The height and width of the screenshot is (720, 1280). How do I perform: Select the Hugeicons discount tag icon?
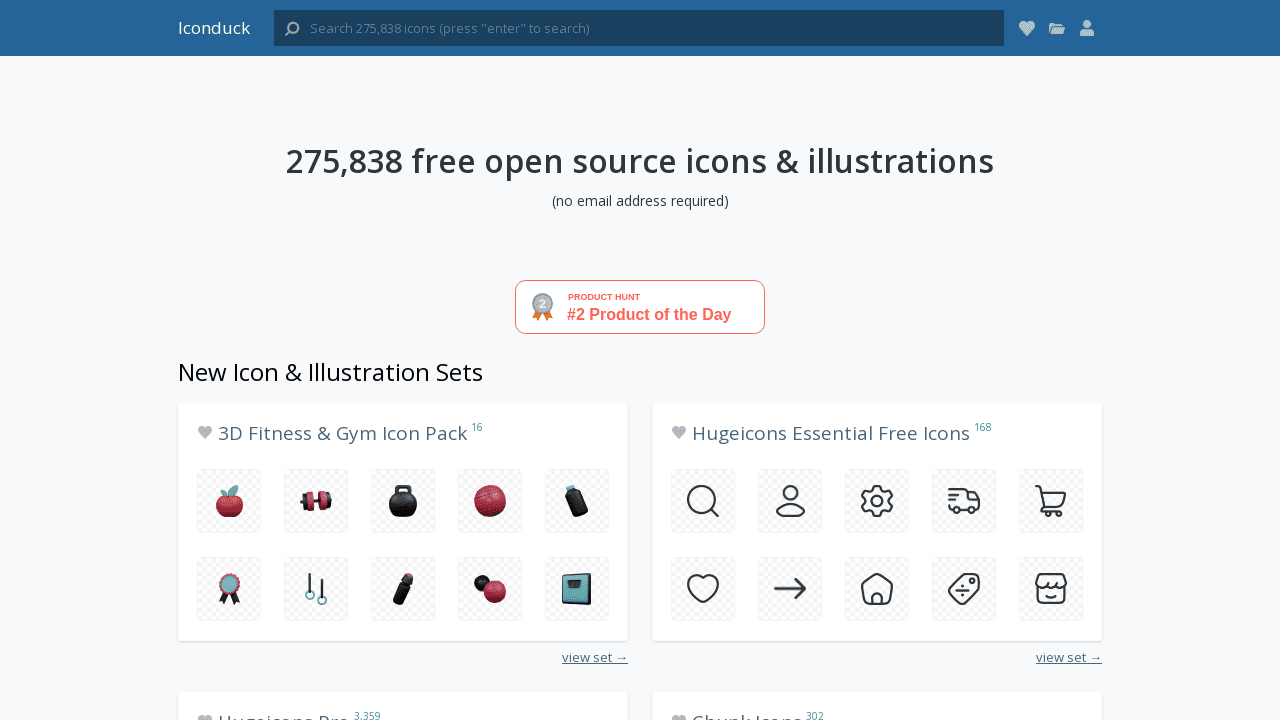[x=964, y=589]
